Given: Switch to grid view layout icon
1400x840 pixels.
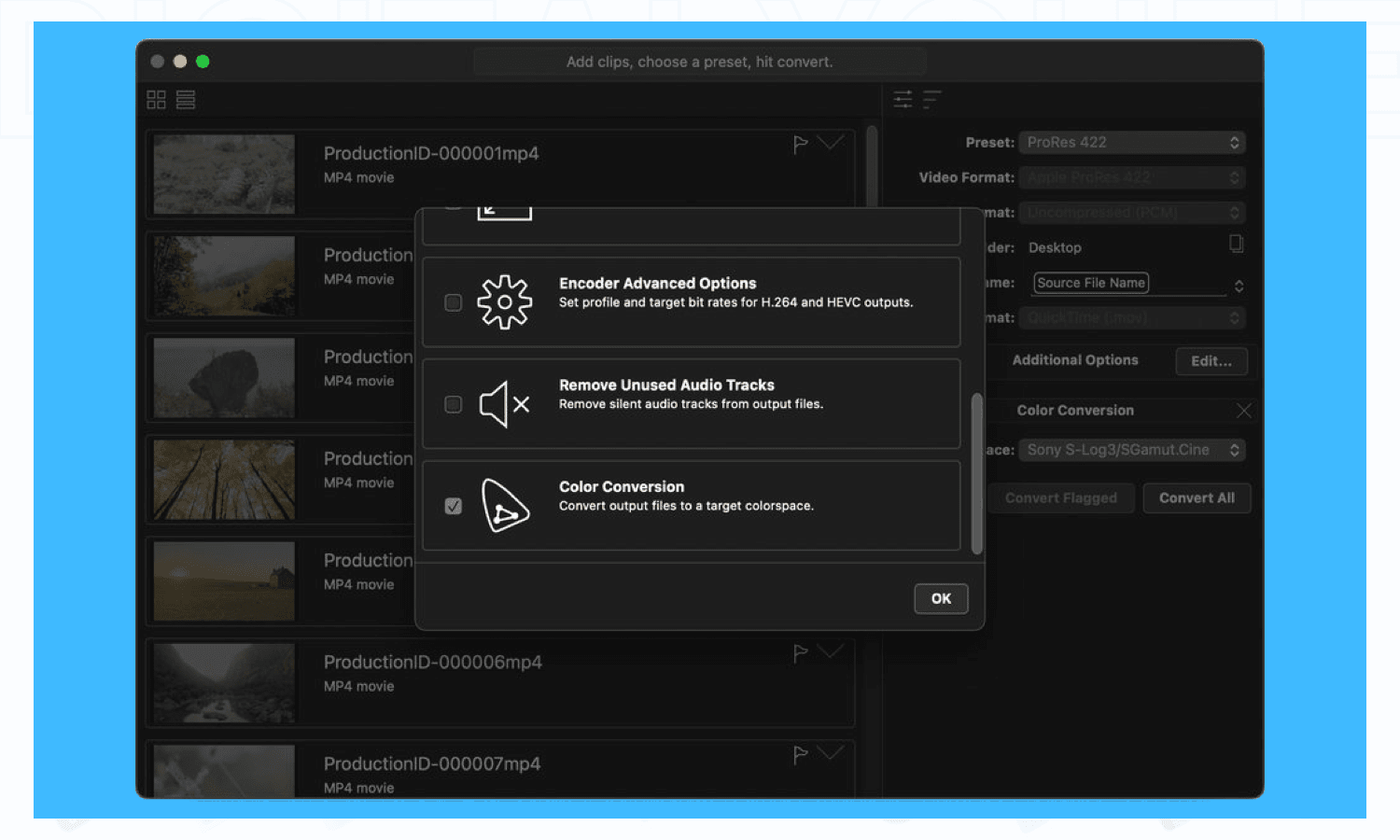Looking at the screenshot, I should [156, 100].
